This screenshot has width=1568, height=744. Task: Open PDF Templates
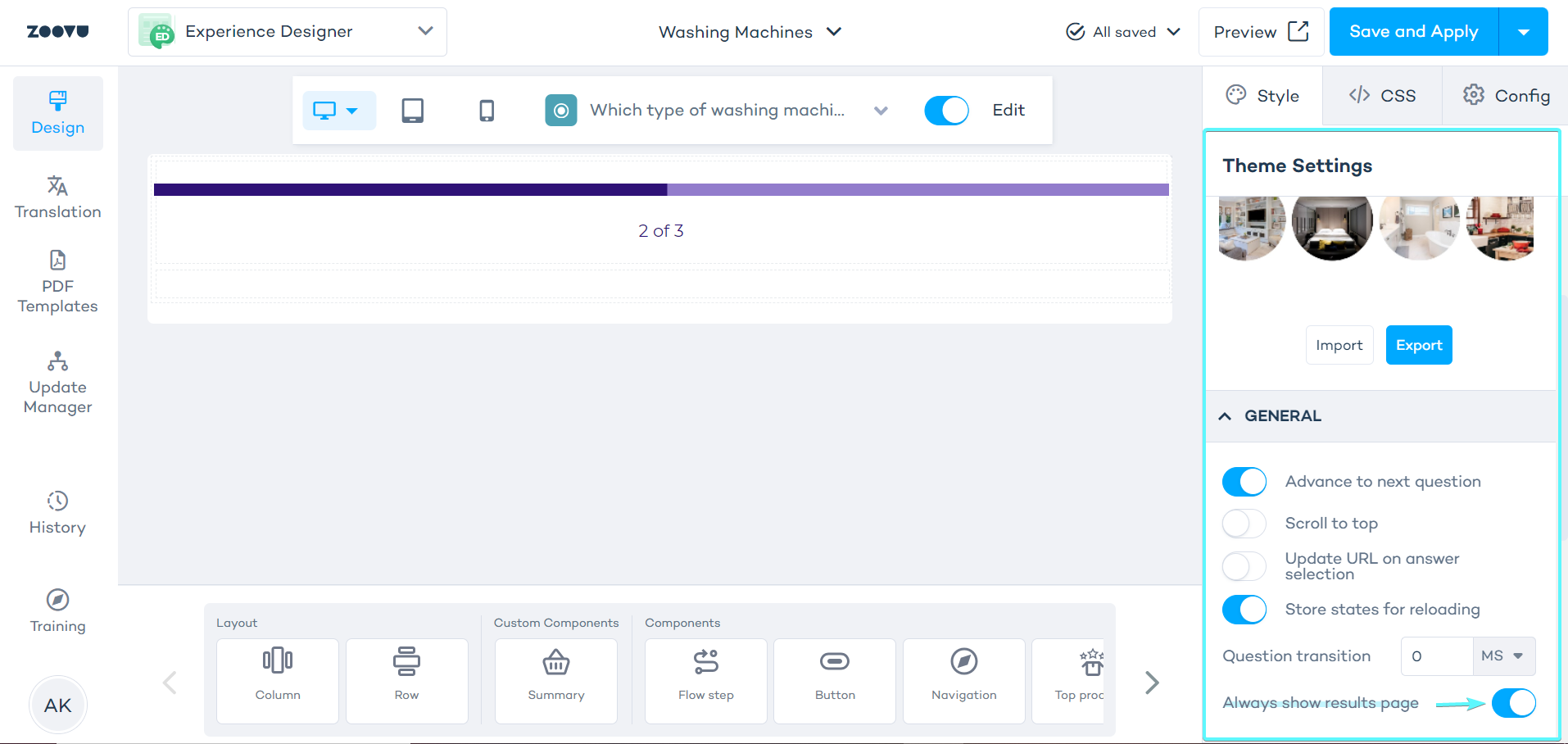point(57,283)
